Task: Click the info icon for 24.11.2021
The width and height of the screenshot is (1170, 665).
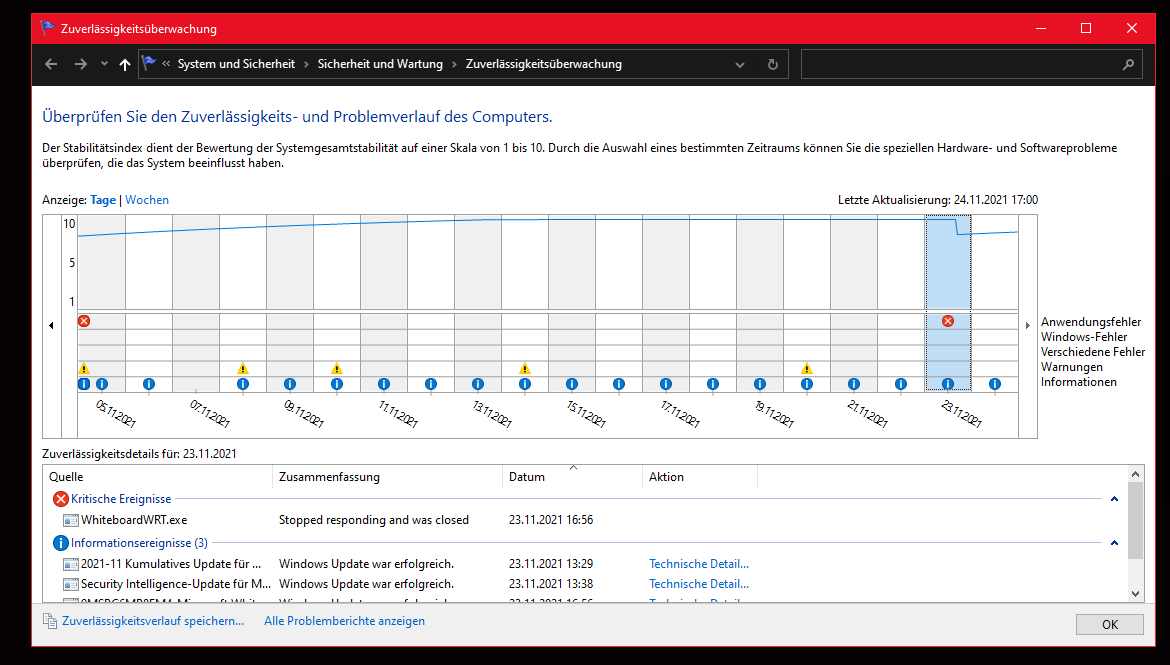Action: coord(995,384)
